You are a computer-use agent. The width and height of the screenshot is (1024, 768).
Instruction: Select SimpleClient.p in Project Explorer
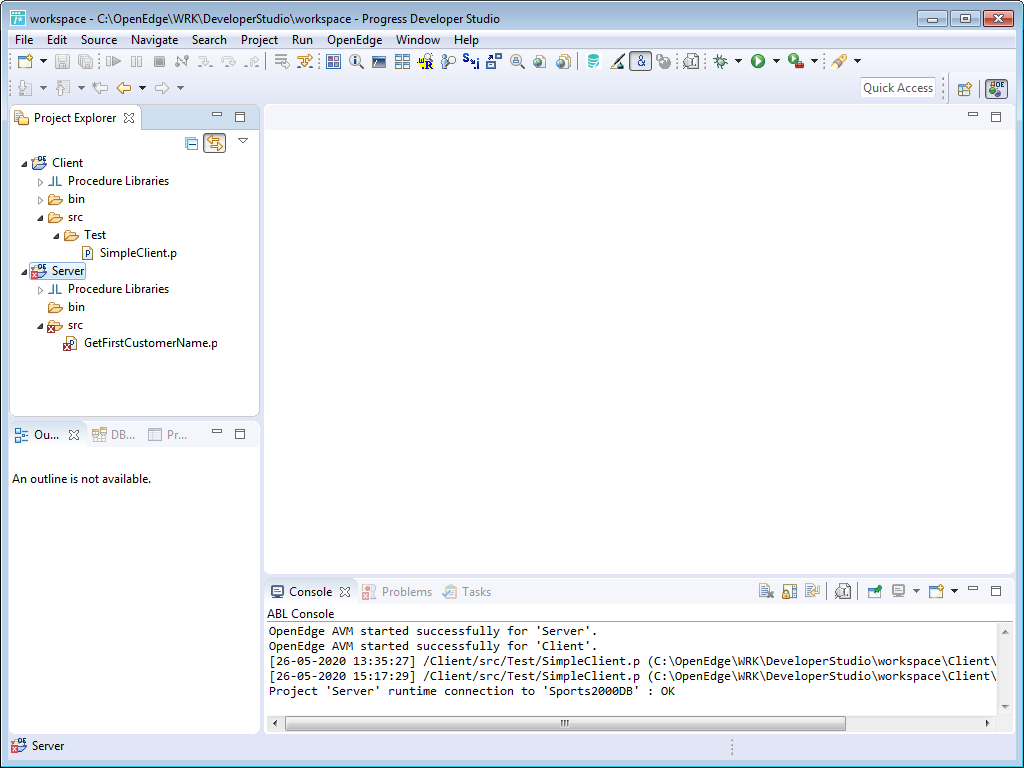click(x=138, y=253)
